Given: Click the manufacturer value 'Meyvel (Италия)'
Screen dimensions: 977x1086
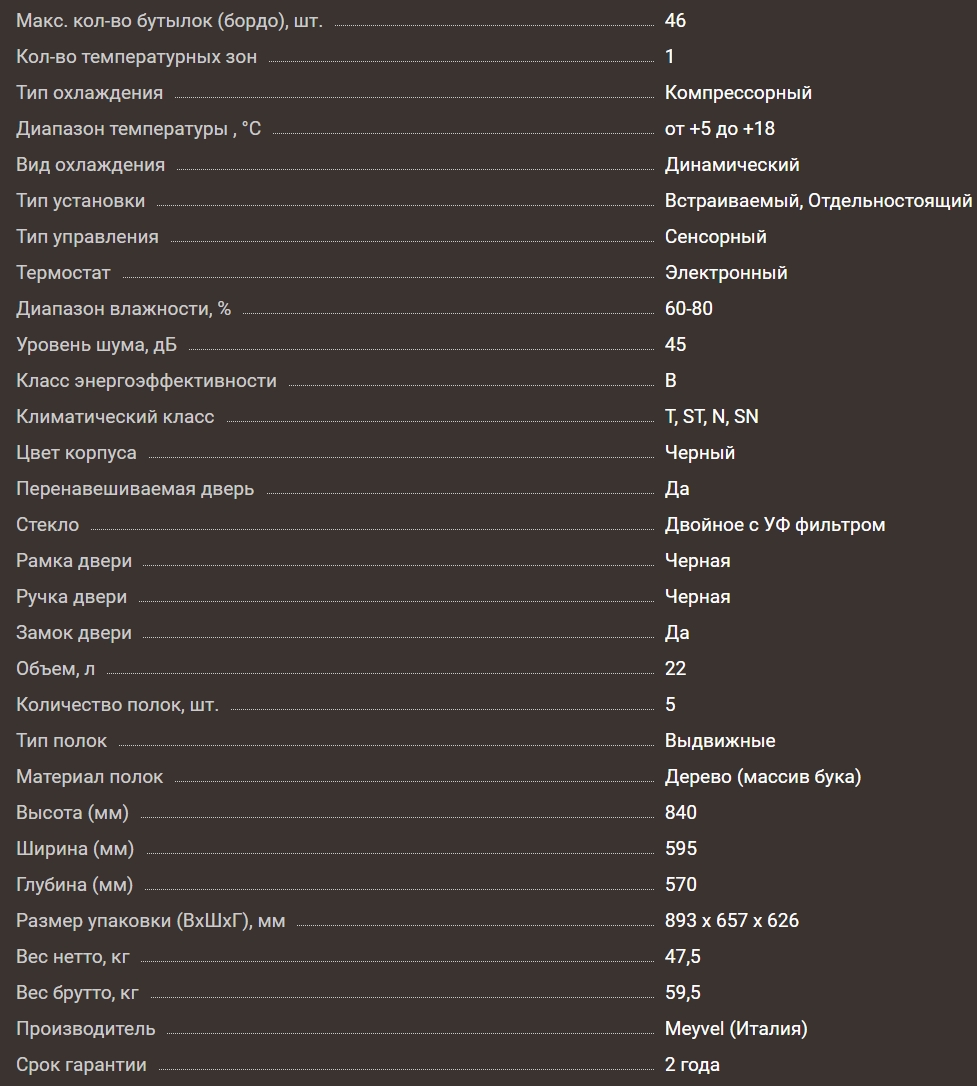Looking at the screenshot, I should (736, 1029).
